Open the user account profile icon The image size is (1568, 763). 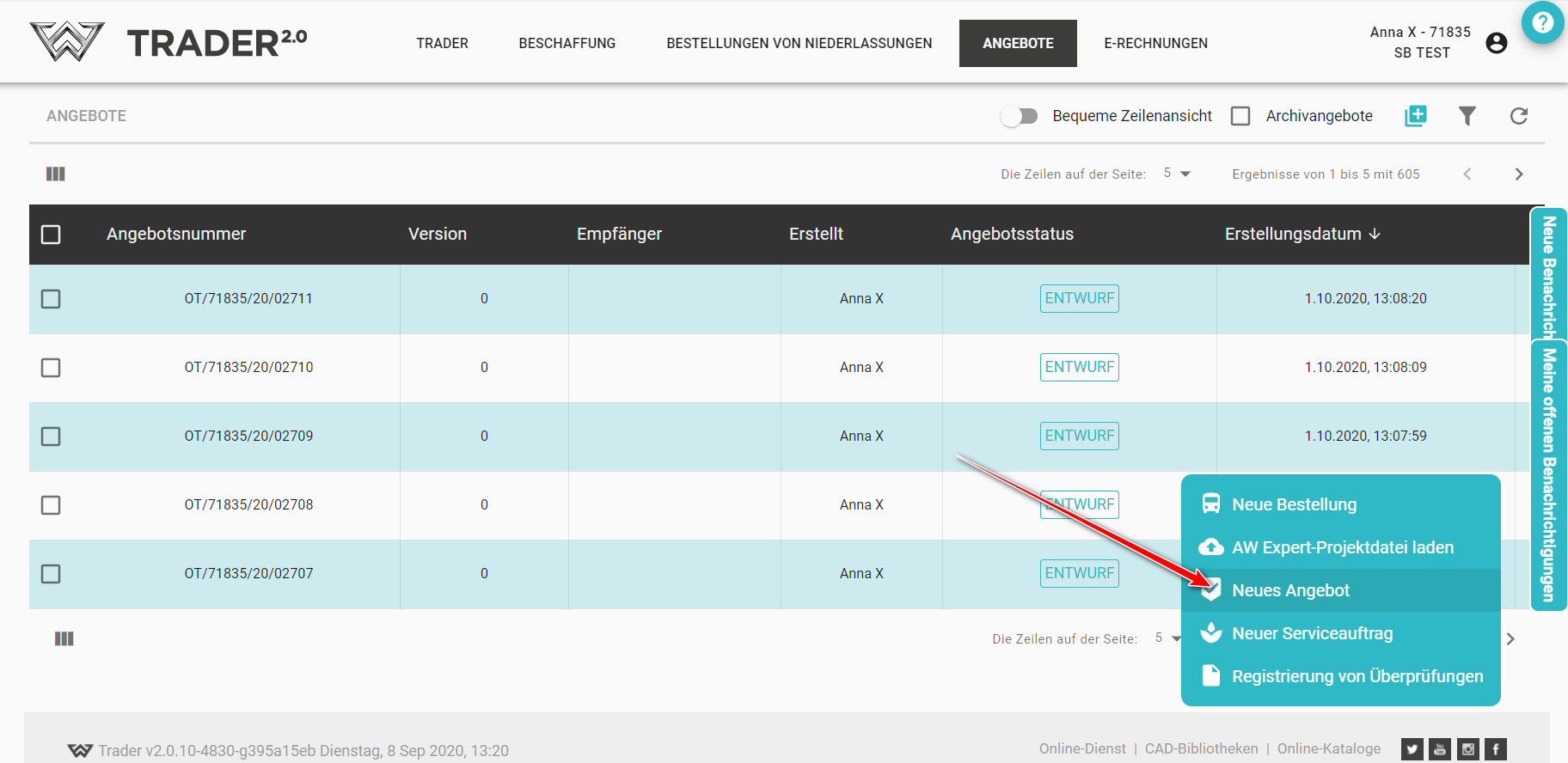(x=1497, y=43)
